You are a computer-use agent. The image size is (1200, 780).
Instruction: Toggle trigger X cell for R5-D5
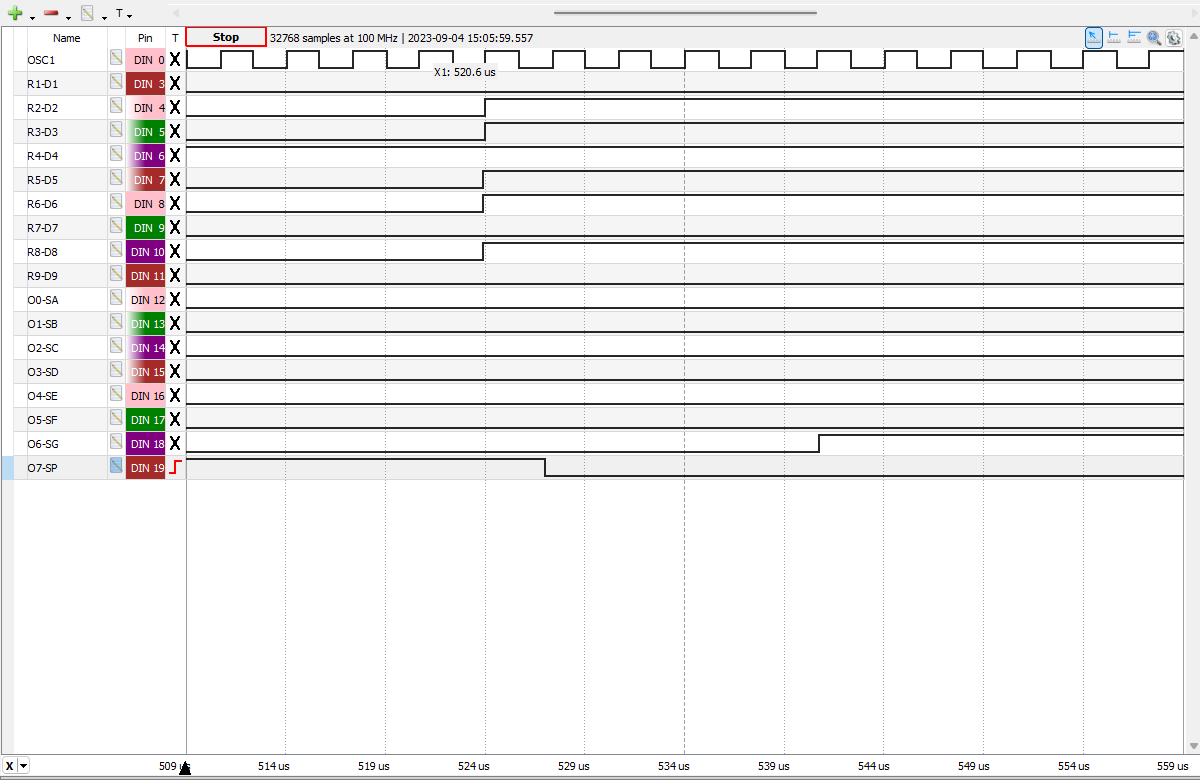point(175,179)
